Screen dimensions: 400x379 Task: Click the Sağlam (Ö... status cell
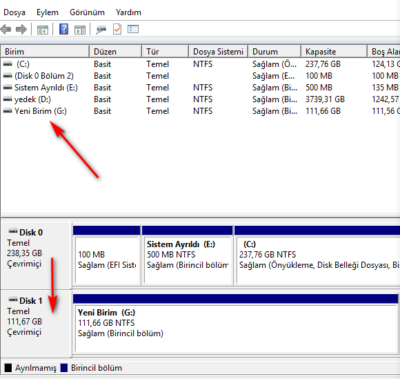coord(274,64)
